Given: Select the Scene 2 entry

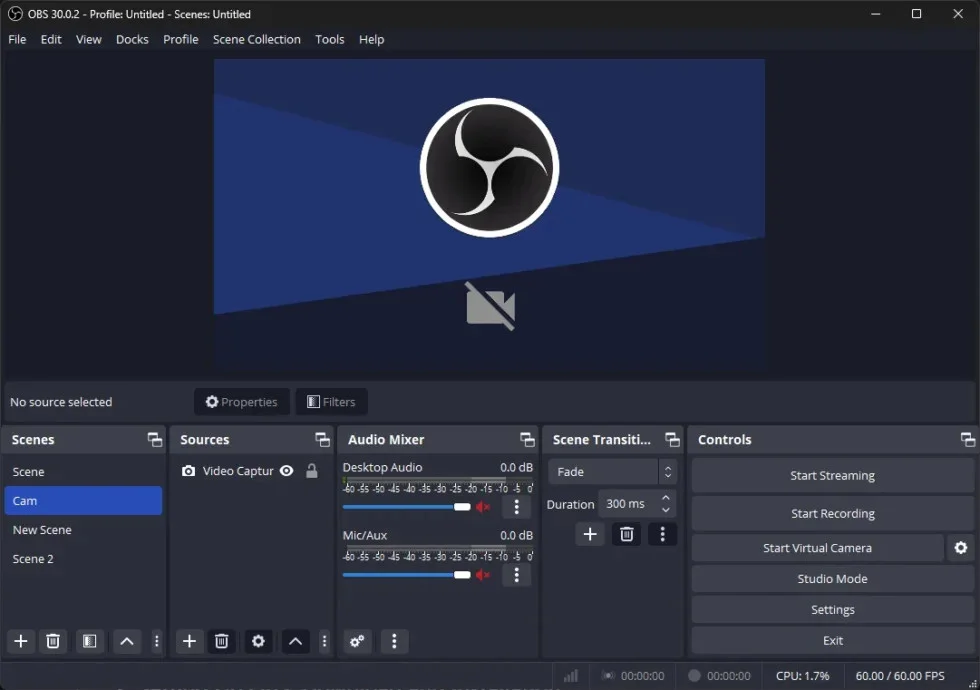Looking at the screenshot, I should pyautogui.click(x=83, y=559).
